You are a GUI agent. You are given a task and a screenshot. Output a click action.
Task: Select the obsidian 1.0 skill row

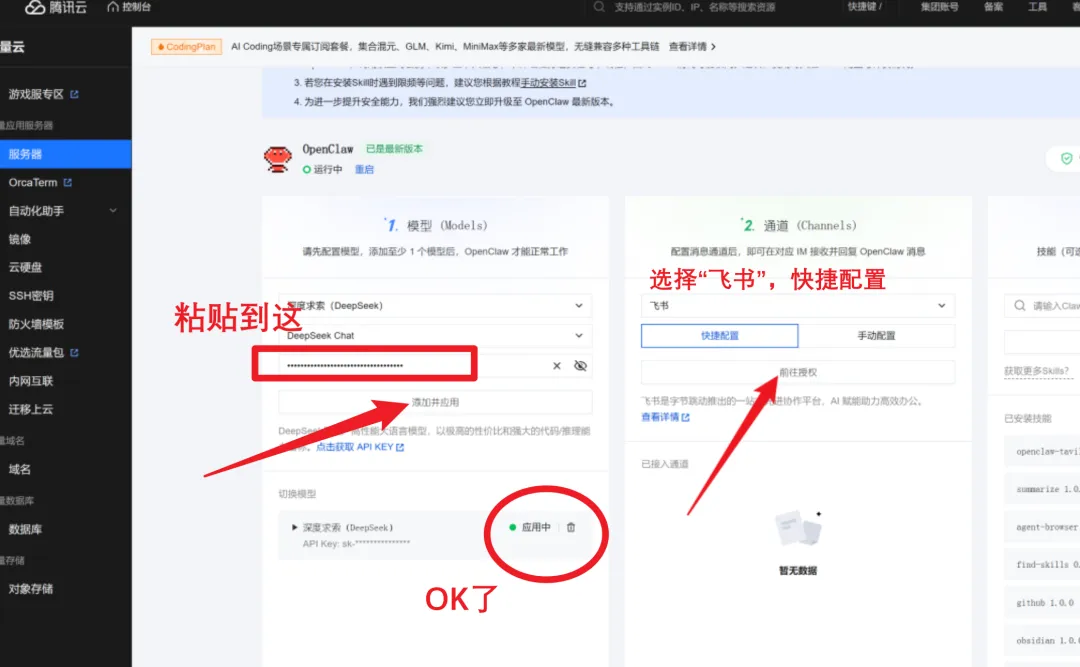[1042, 640]
